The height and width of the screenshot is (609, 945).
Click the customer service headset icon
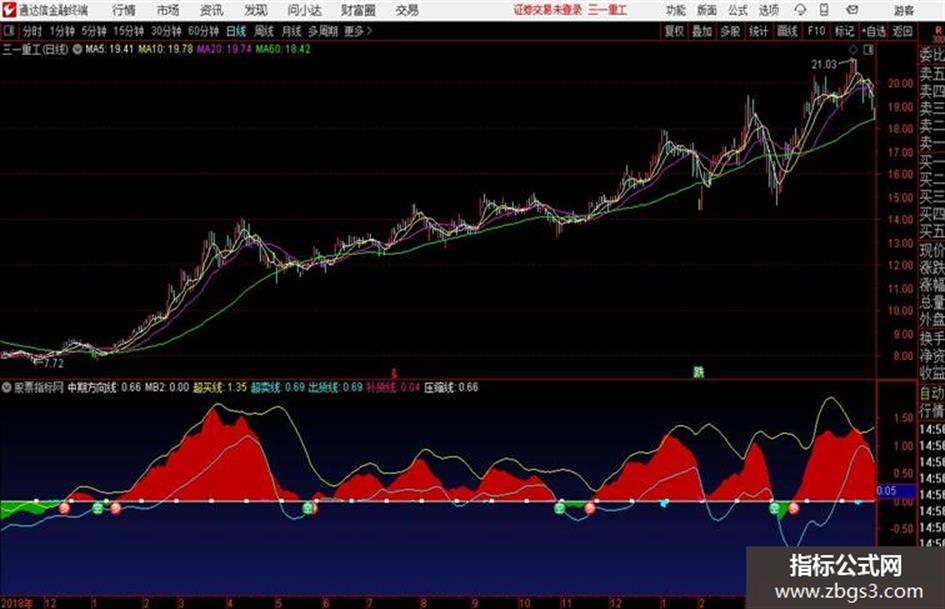point(800,10)
